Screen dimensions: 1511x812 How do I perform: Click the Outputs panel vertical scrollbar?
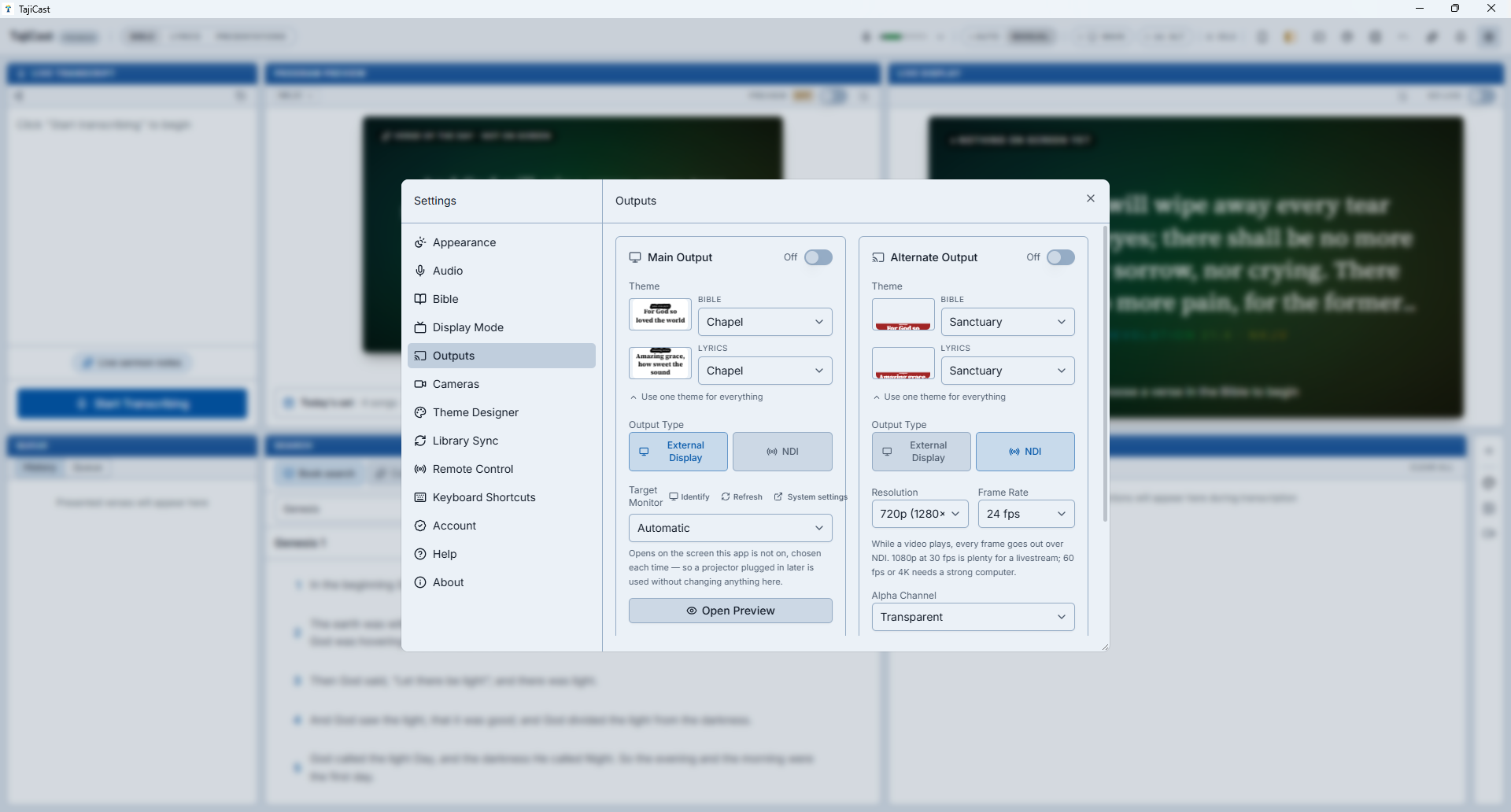pyautogui.click(x=1105, y=375)
